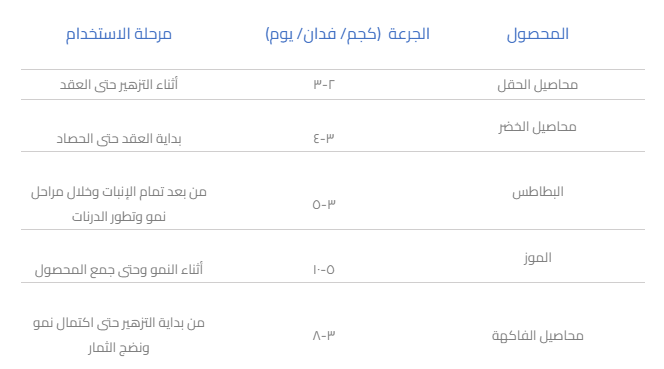Viewport: 664px width, 369px height.
Task: Click the مرحلة الاستخدام column header
Action: pos(119,34)
